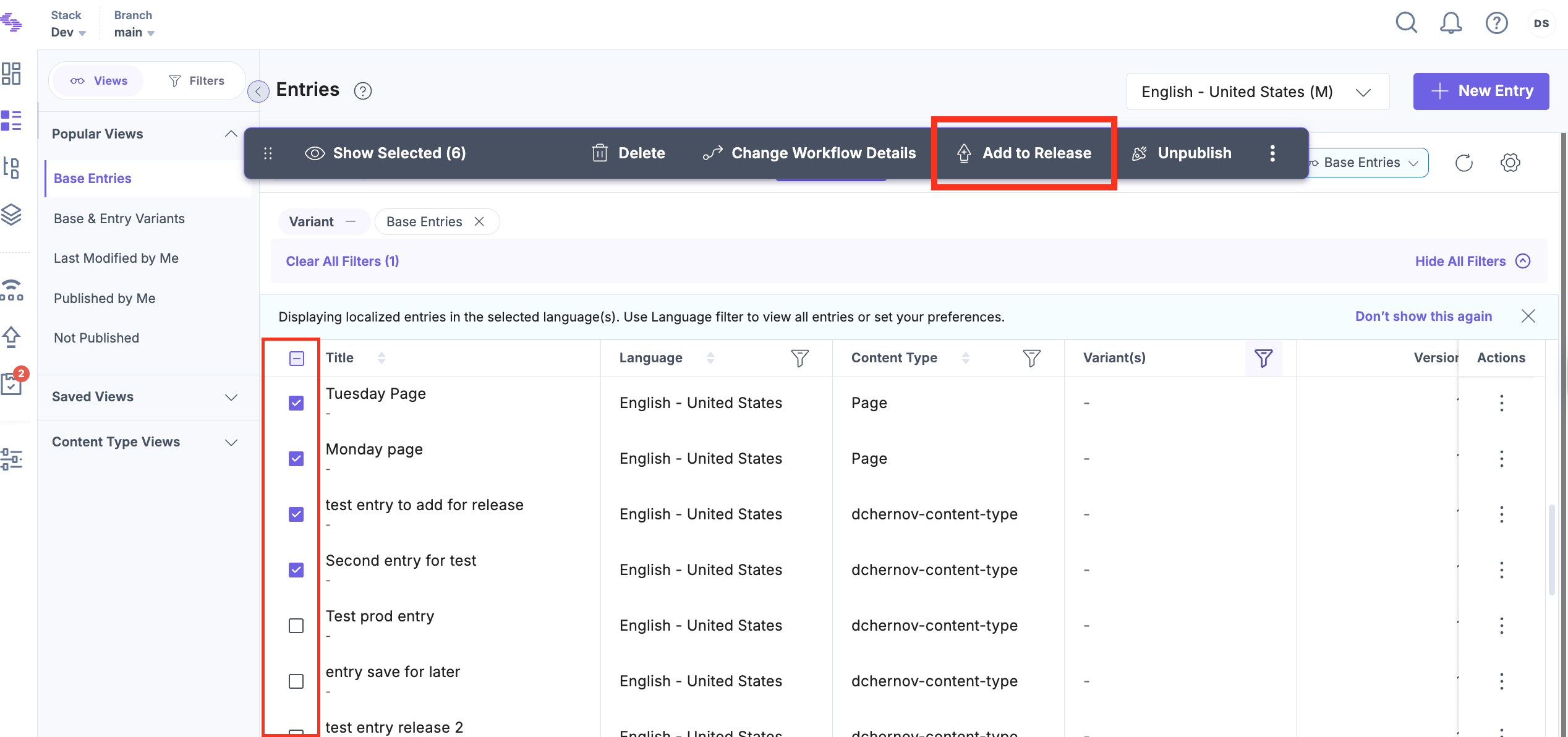
Task: Switch to the Filters tab
Action: pos(197,81)
